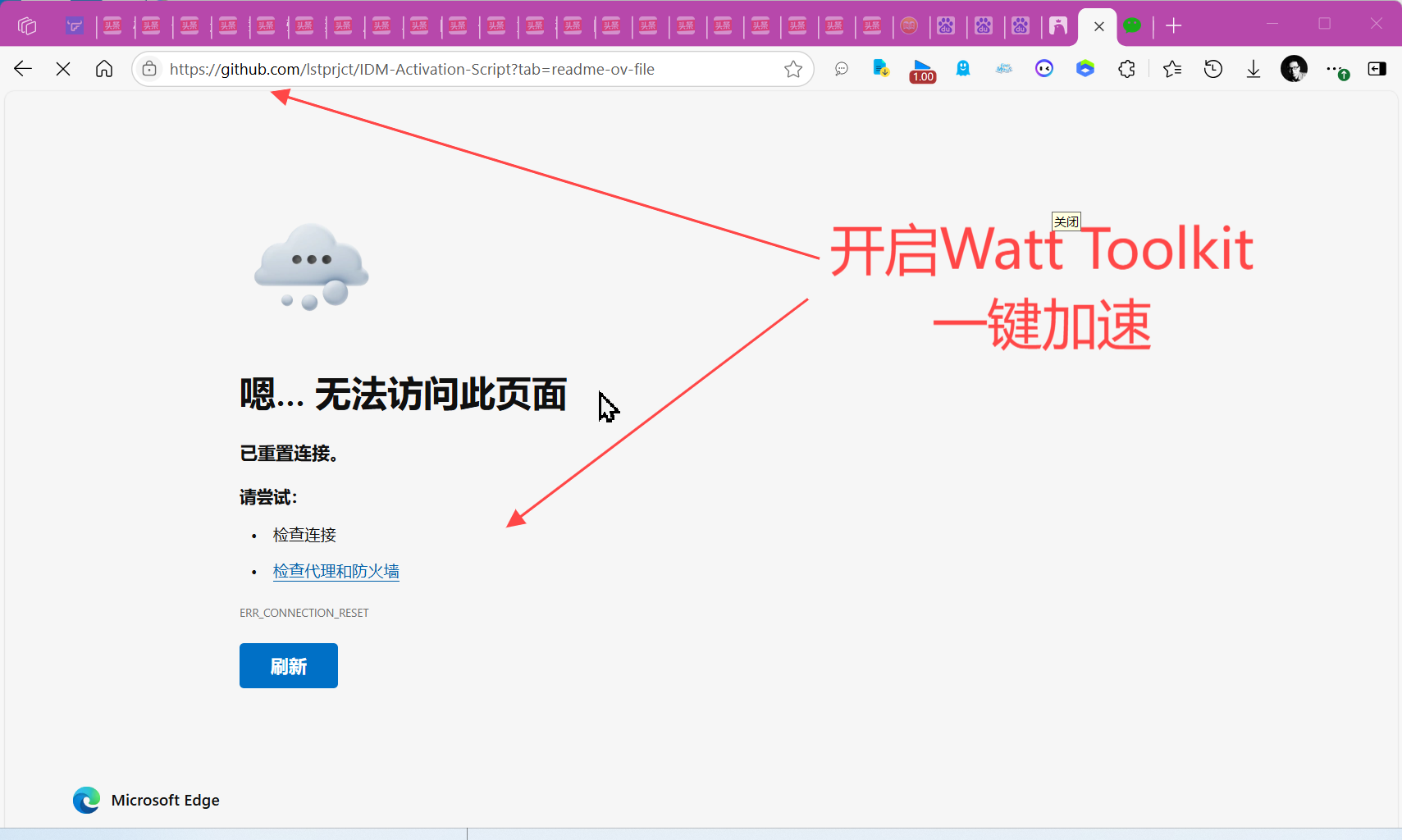Toggle the sidebar panel
Viewport: 1402px width, 840px height.
[x=1377, y=70]
